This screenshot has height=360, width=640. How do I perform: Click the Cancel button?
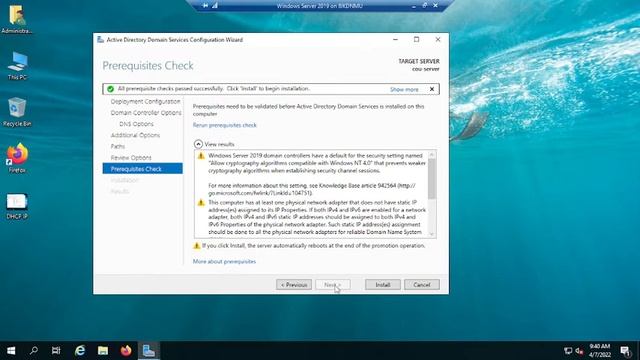pos(422,284)
